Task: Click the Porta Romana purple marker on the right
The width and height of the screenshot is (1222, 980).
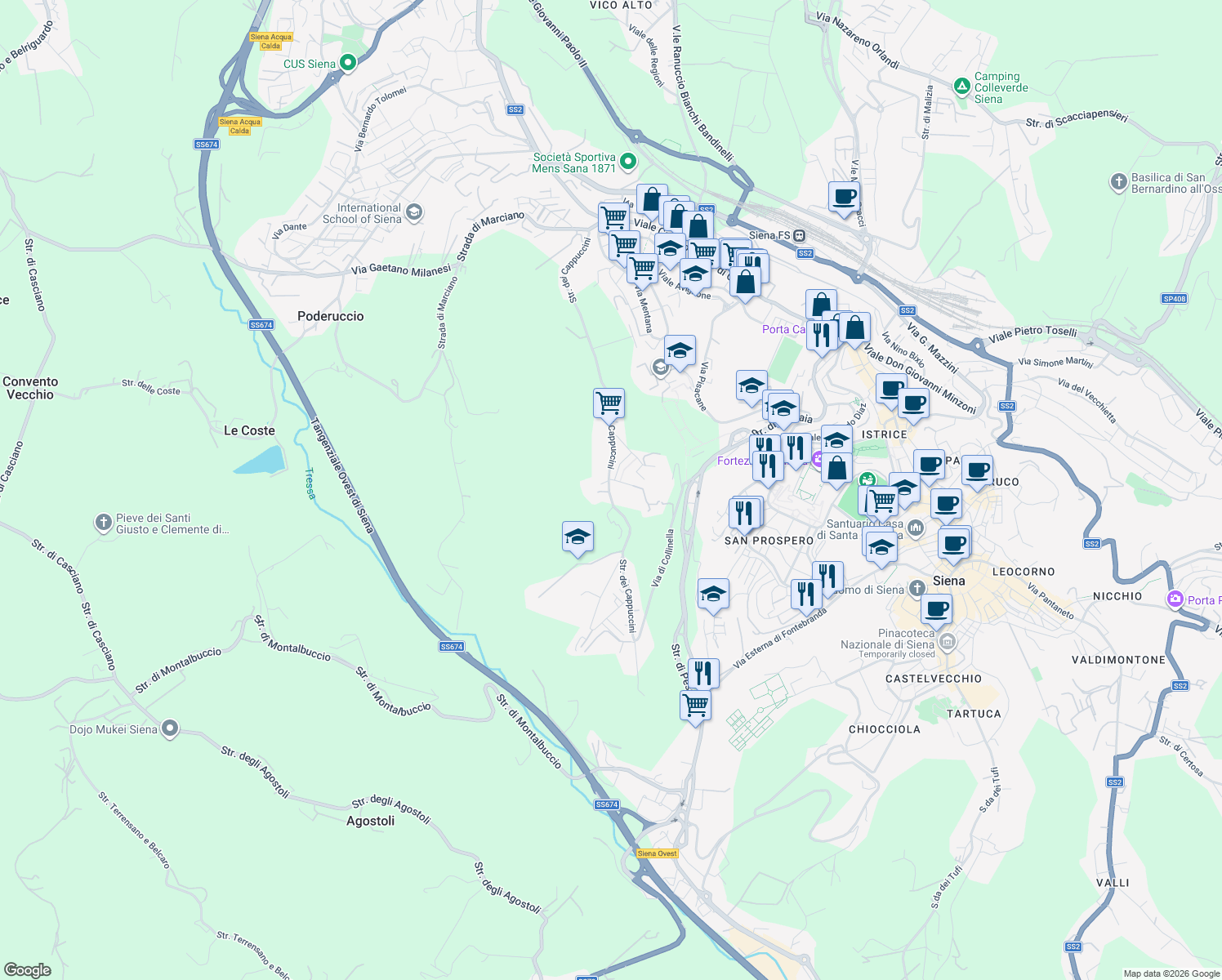Action: coord(1175,599)
